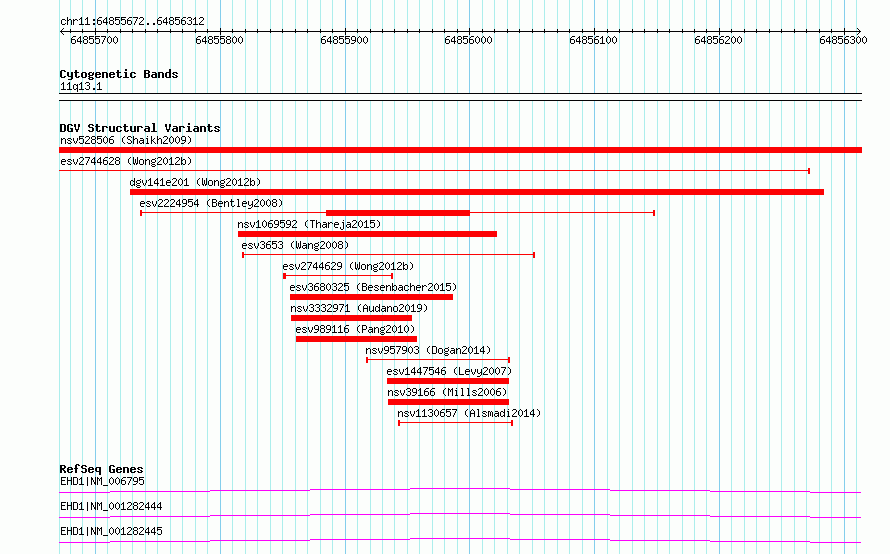The height and width of the screenshot is (554, 890).
Task: Open variant esv2224954 (Bentley2008) label
Action: (211, 203)
